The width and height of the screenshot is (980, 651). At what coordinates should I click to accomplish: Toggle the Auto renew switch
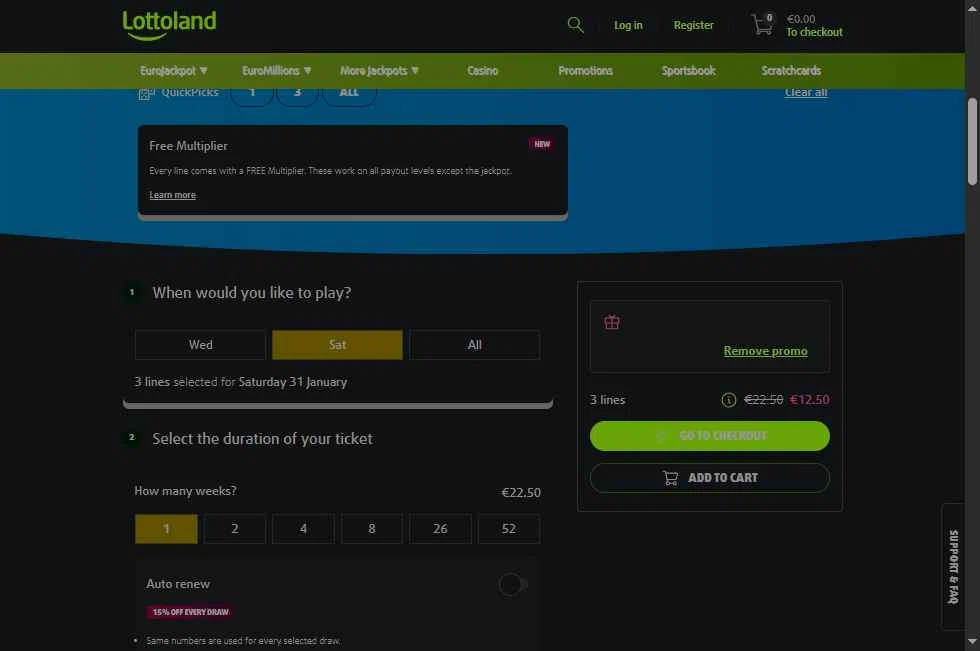click(x=513, y=584)
